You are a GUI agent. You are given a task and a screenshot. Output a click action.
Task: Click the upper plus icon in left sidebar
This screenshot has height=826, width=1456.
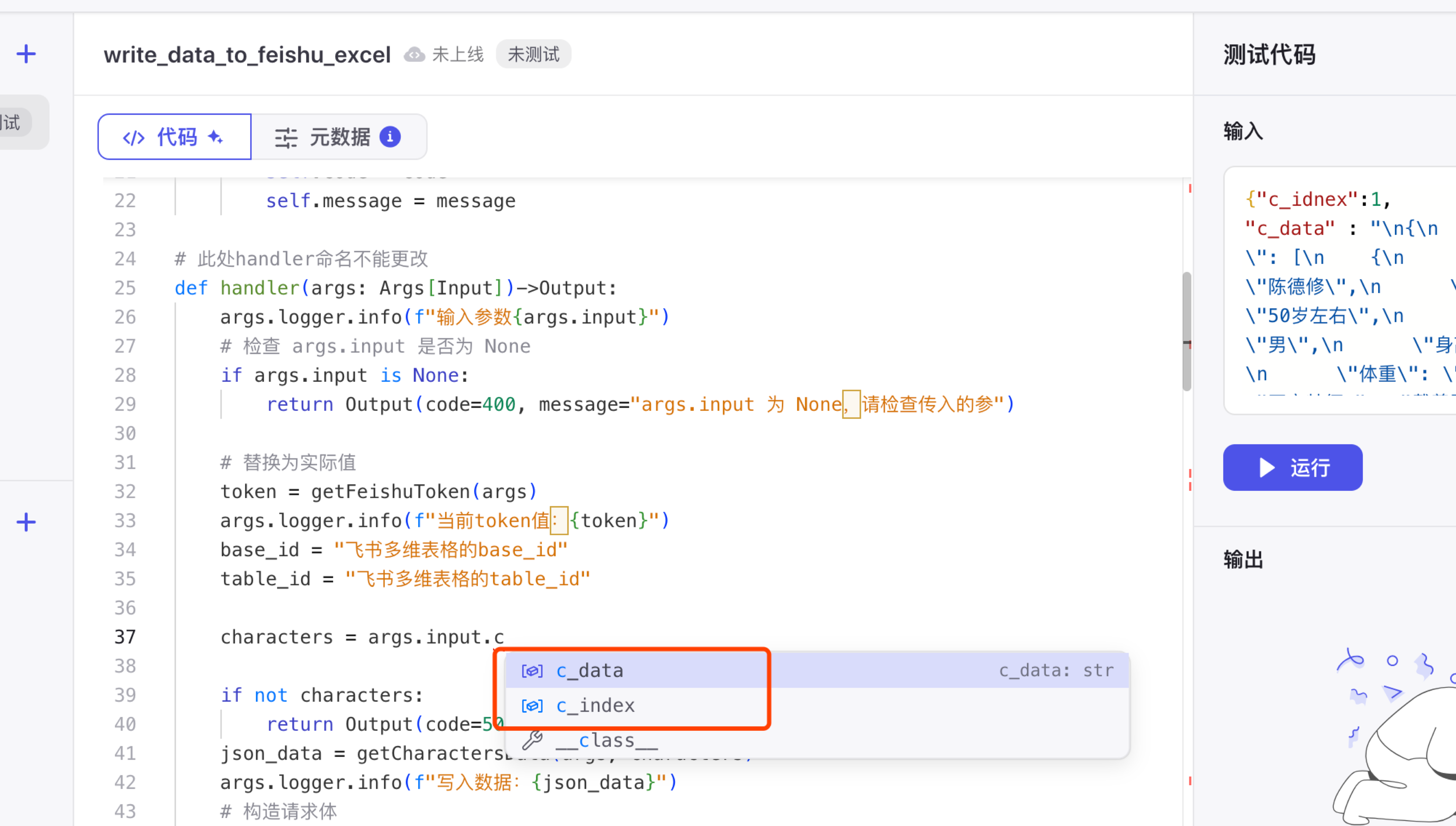pyautogui.click(x=26, y=54)
